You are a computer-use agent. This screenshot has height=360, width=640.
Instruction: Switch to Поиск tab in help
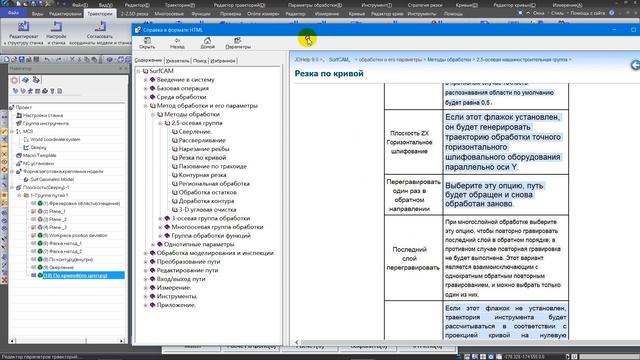coord(200,61)
